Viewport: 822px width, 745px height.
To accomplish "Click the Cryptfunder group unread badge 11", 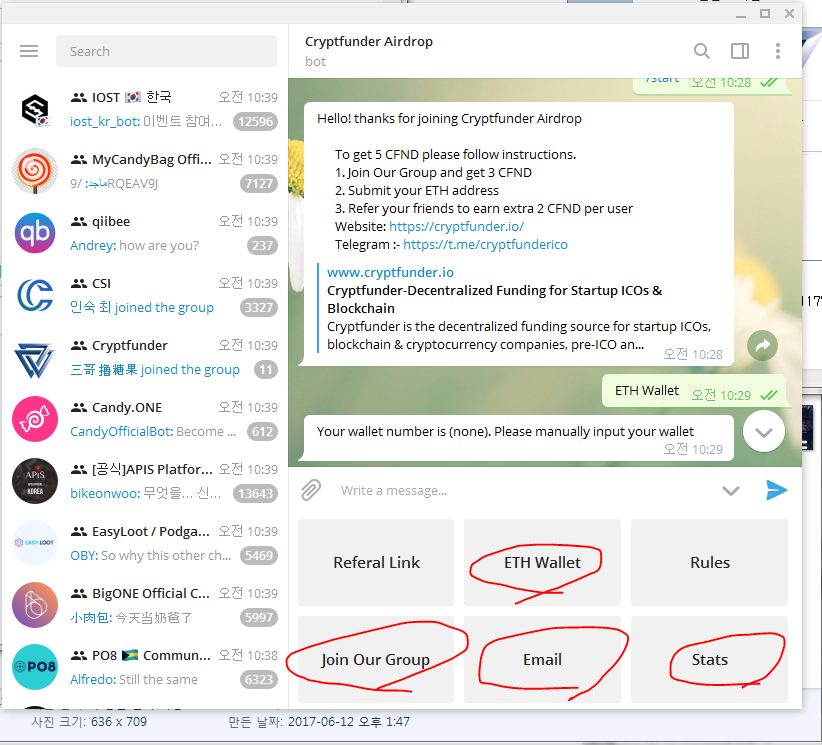I will [x=266, y=370].
